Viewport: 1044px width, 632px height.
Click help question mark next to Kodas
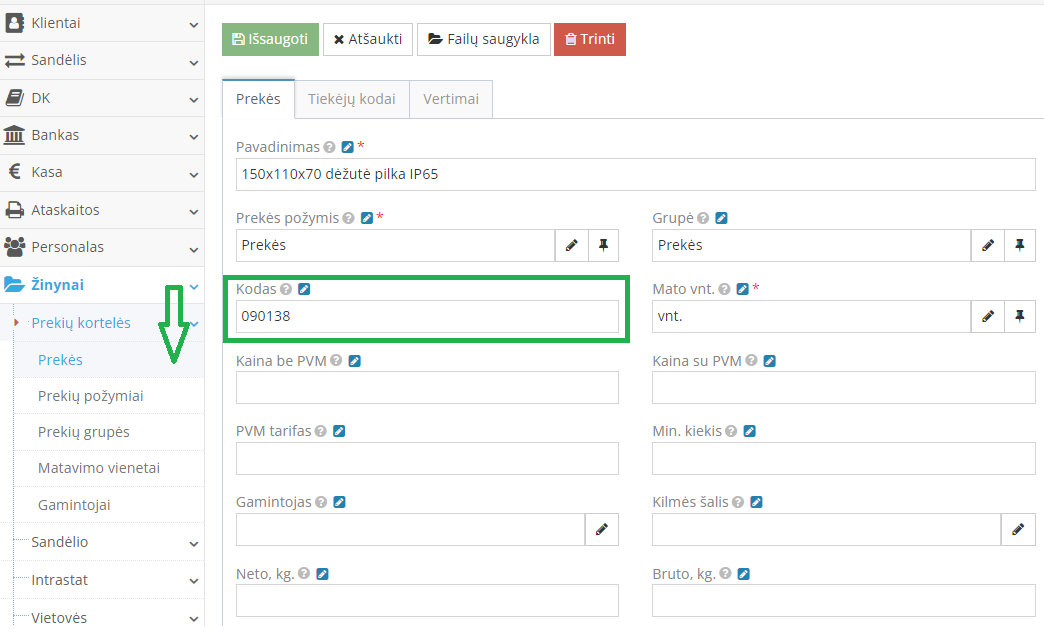[286, 289]
